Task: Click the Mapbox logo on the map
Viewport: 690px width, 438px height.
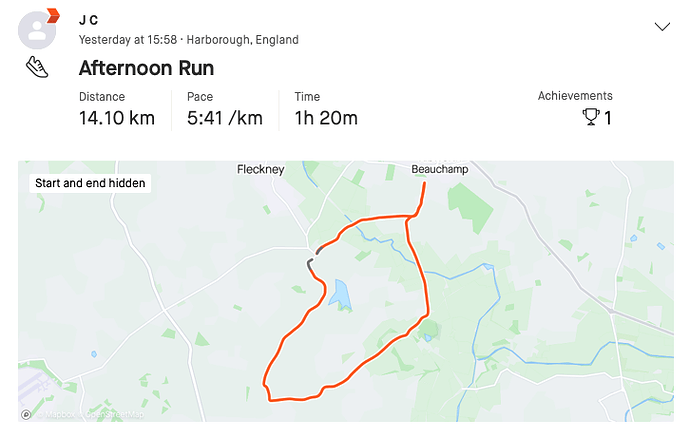Action: pyautogui.click(x=26, y=413)
